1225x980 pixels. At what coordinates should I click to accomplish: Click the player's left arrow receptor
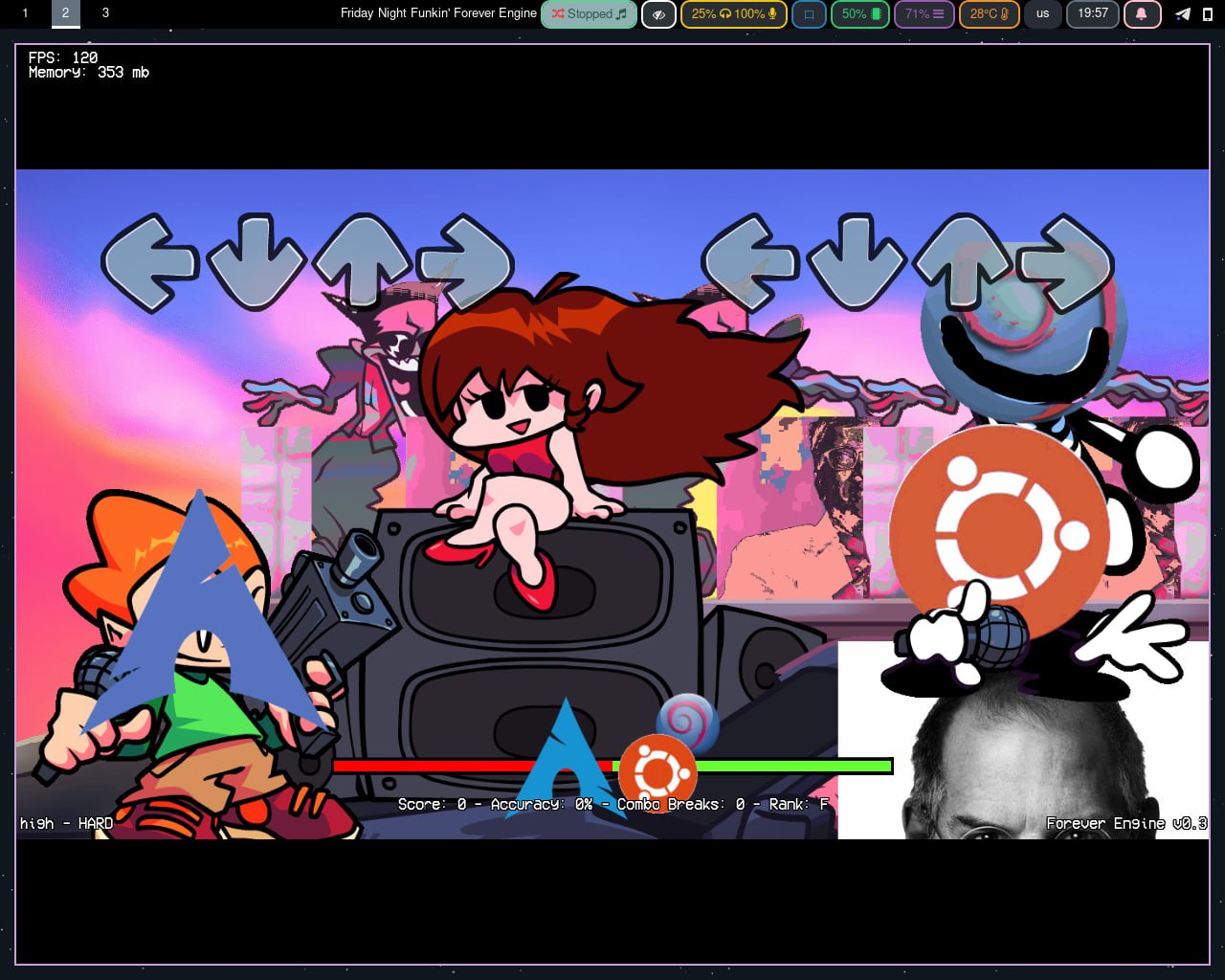[750, 262]
